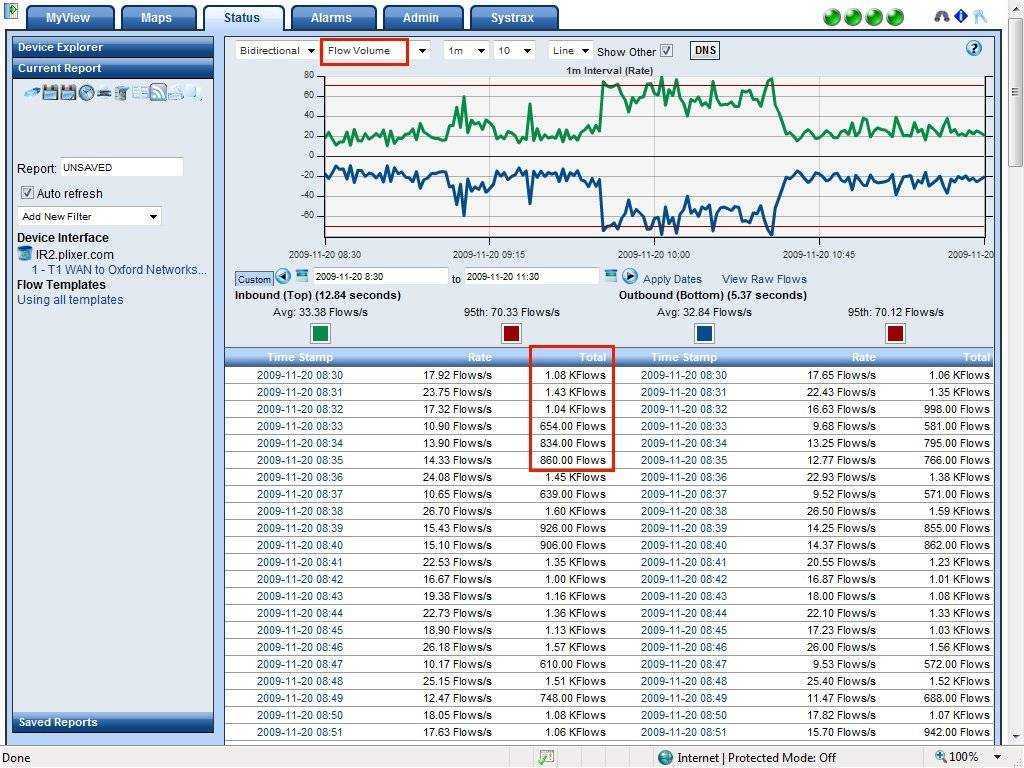Expand the Saved Reports panel

click(113, 722)
